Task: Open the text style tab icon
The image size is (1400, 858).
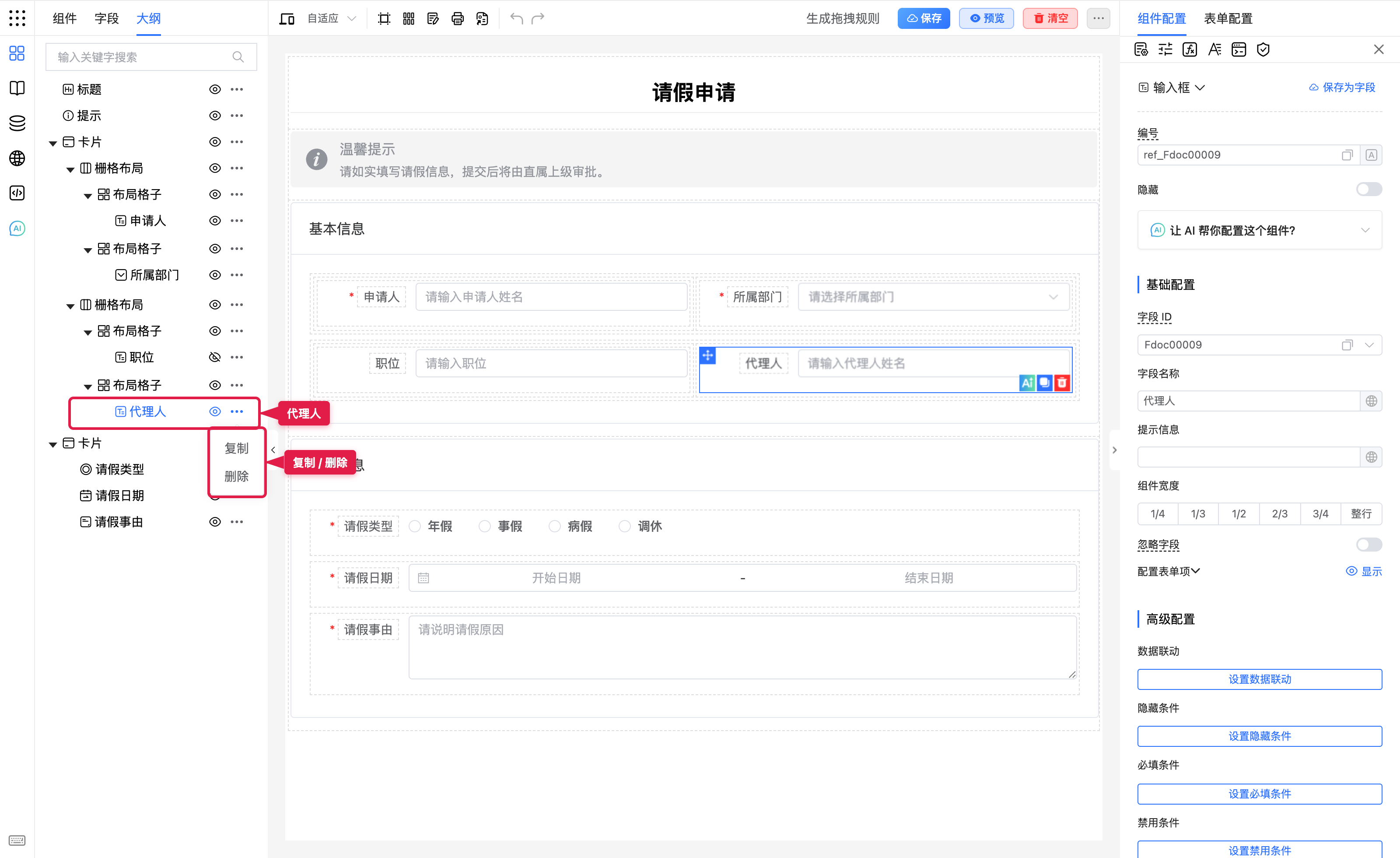Action: pyautogui.click(x=1214, y=49)
